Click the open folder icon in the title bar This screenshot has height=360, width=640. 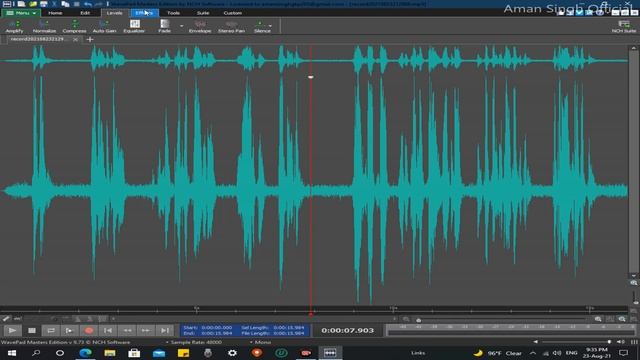coord(33,4)
